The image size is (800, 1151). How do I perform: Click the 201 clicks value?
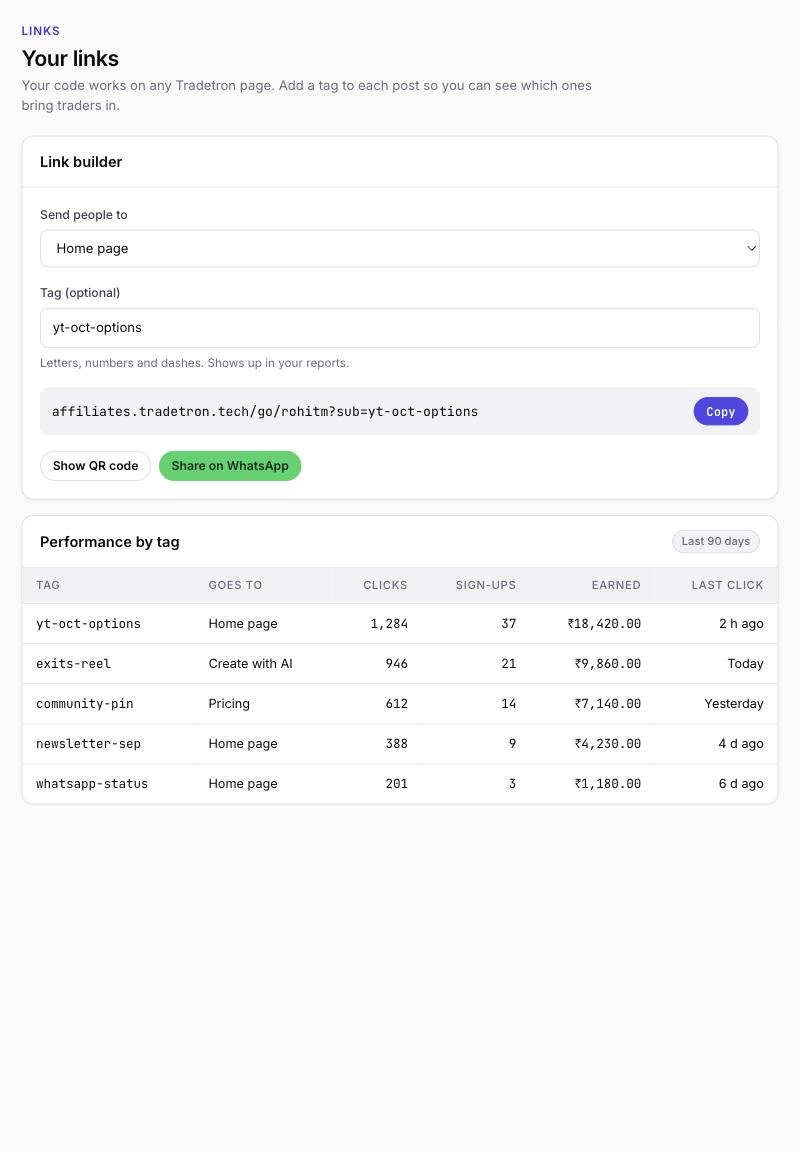[396, 783]
